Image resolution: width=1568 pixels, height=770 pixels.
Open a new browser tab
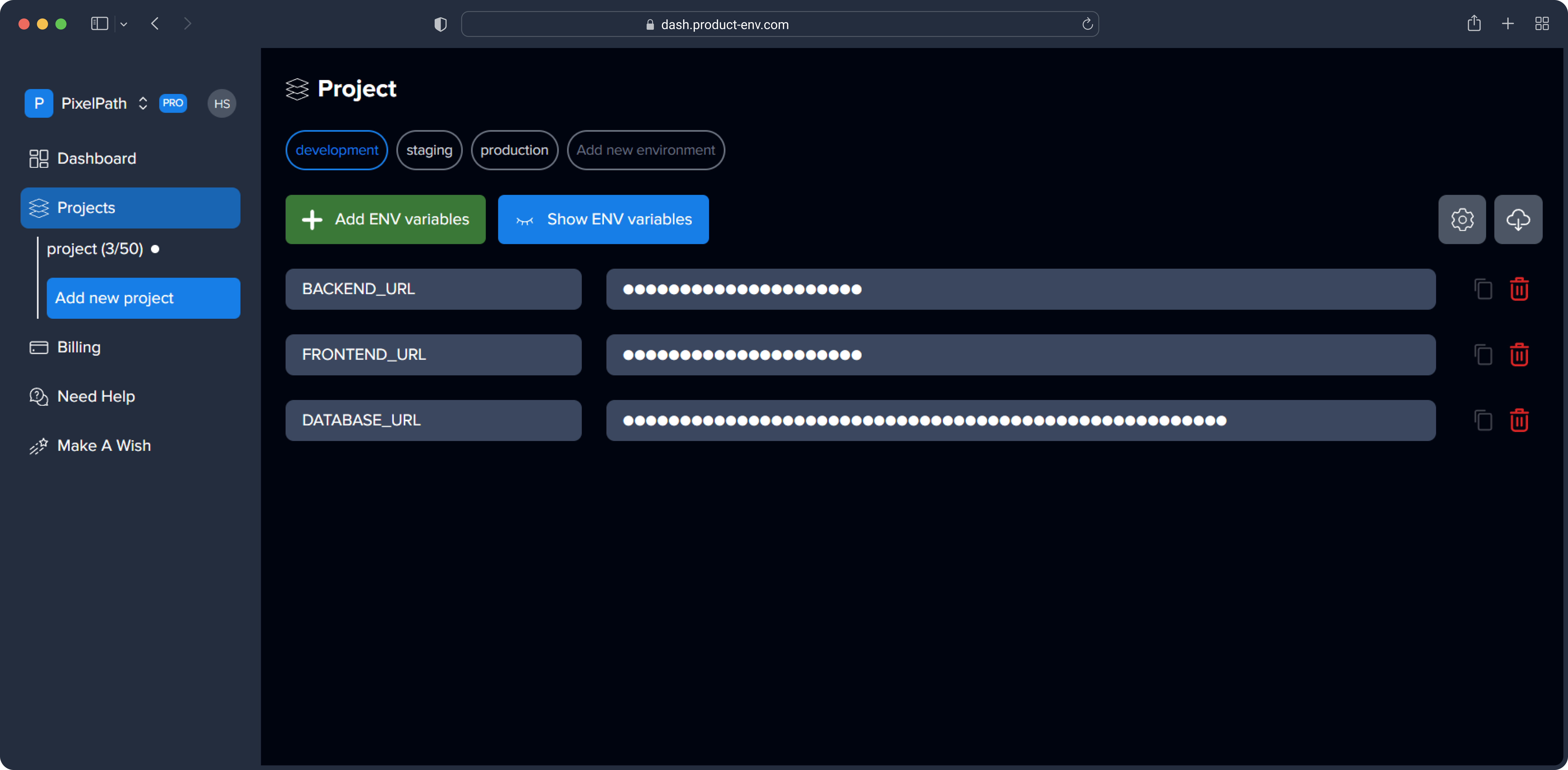(1508, 24)
